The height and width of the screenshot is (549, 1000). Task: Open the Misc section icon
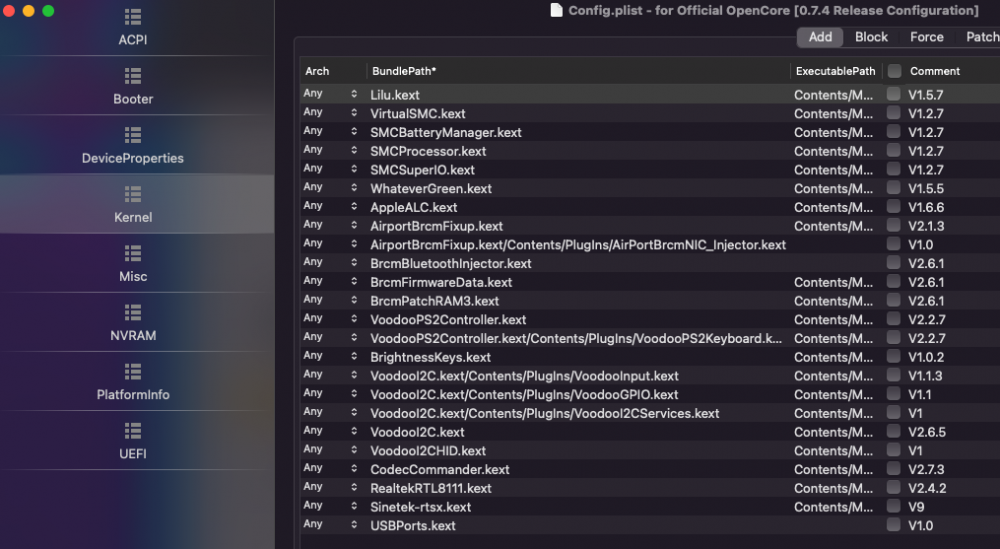click(x=133, y=254)
